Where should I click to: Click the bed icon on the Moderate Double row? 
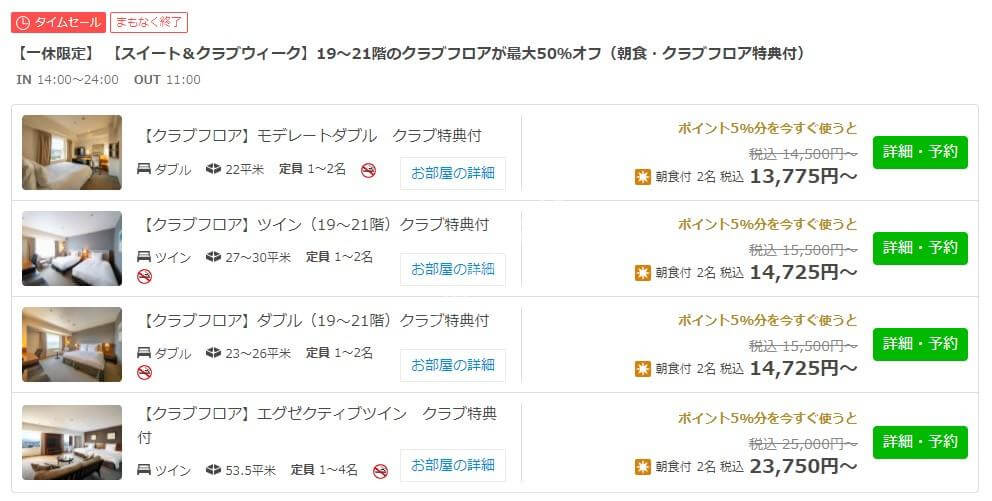144,169
